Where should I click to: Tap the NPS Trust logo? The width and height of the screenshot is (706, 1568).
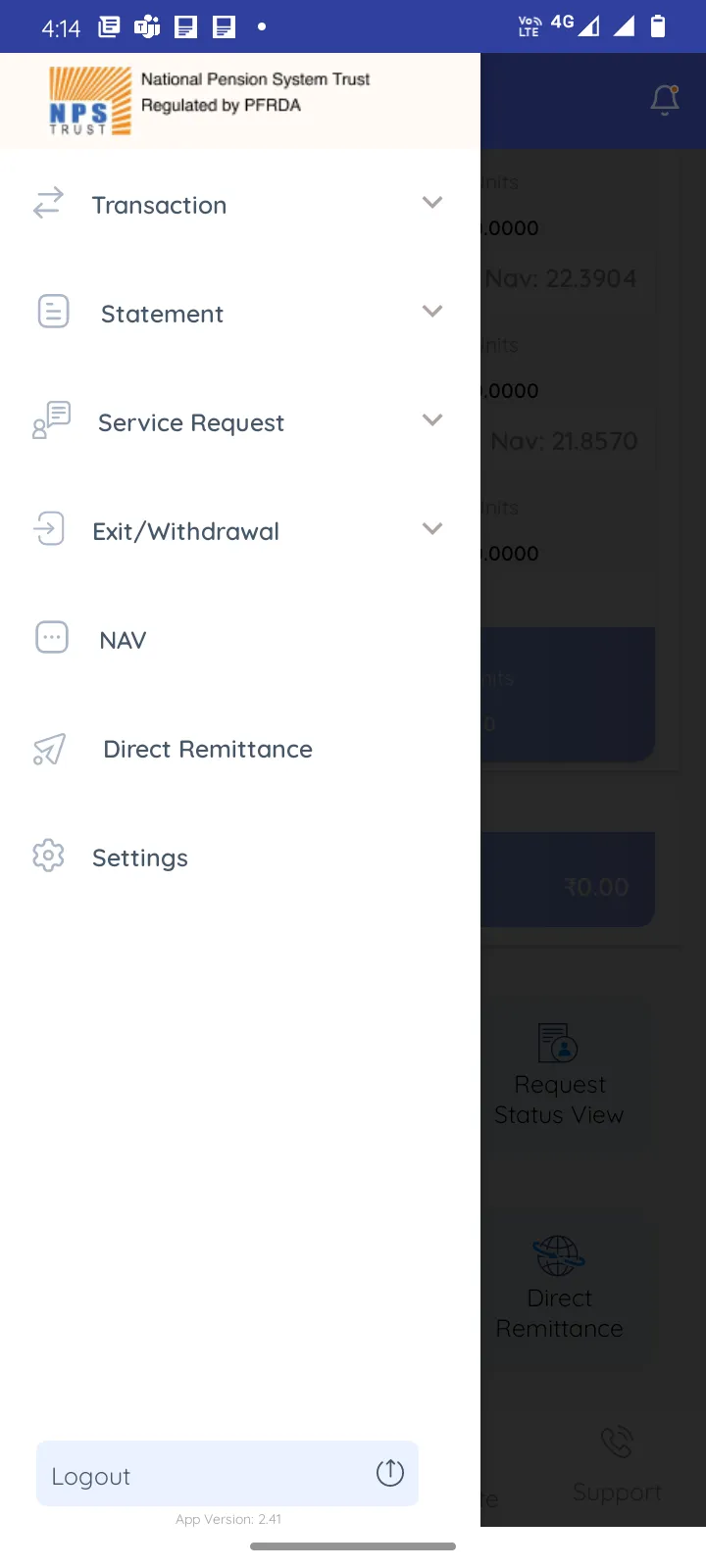90,100
